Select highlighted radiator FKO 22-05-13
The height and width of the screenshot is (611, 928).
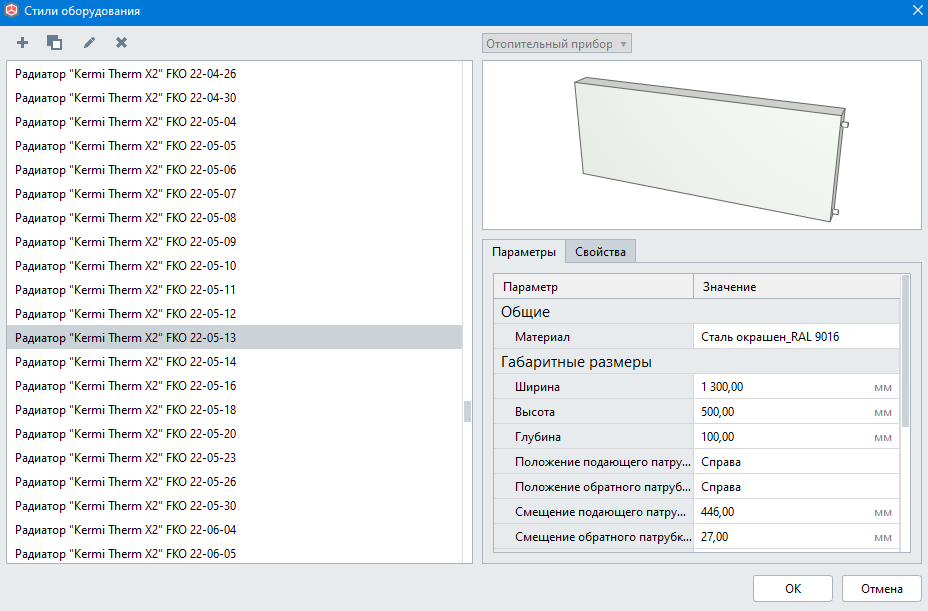pyautogui.click(x=234, y=337)
